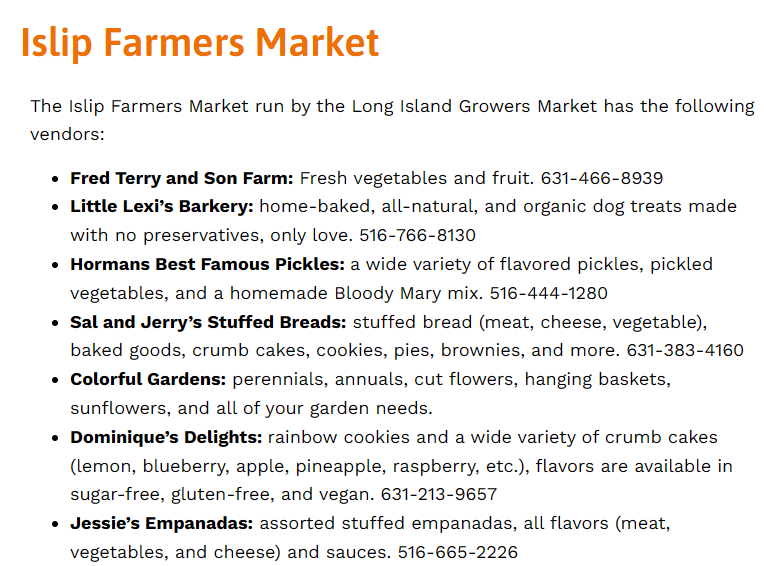Viewport: 766px width, 566px height.
Task: Click the bullet before Colorful Gardens entry
Action: (x=55, y=380)
